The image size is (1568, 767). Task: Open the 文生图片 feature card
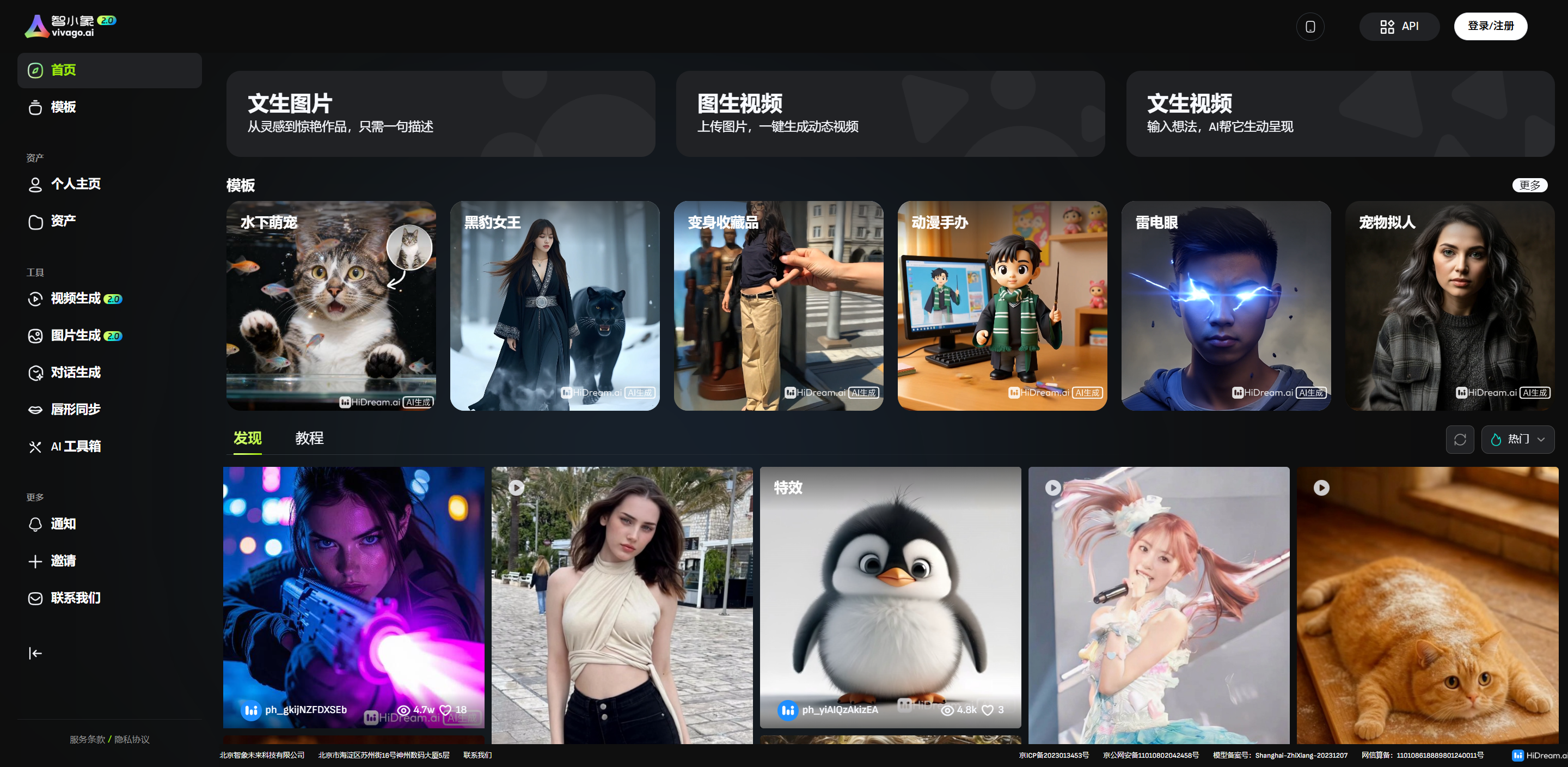click(440, 114)
